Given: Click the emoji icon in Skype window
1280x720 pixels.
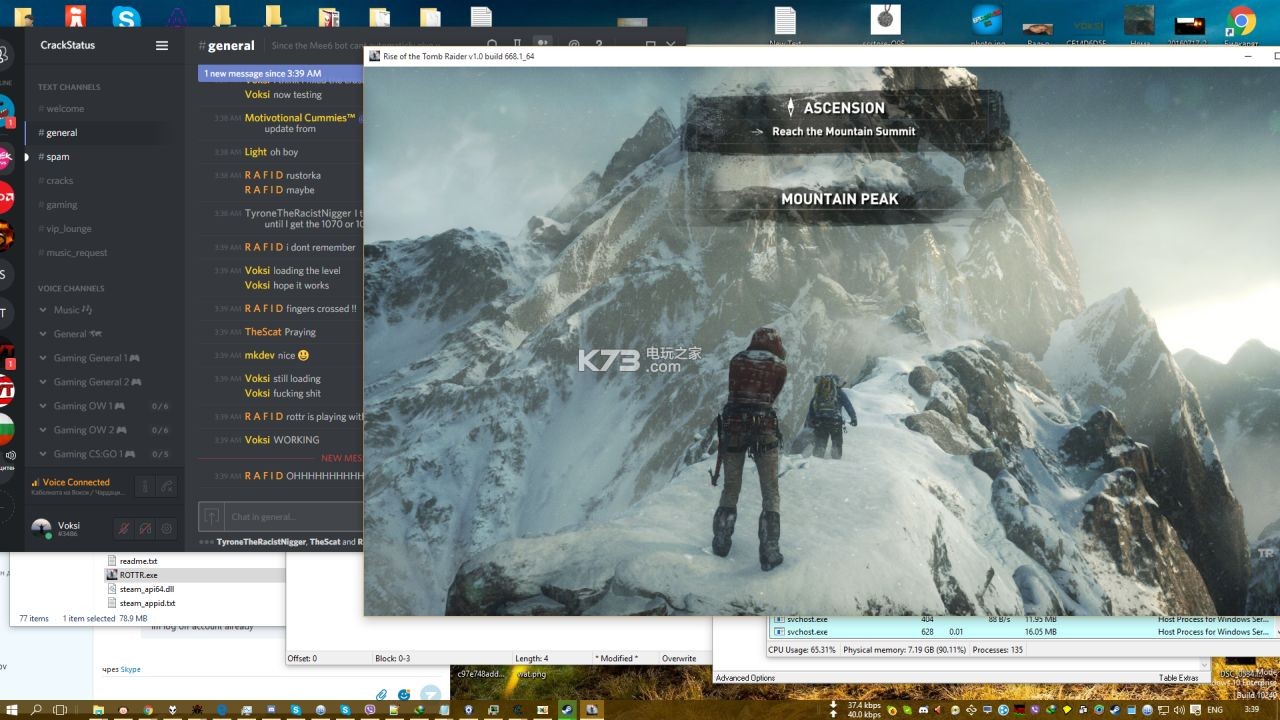Looking at the screenshot, I should click(404, 694).
